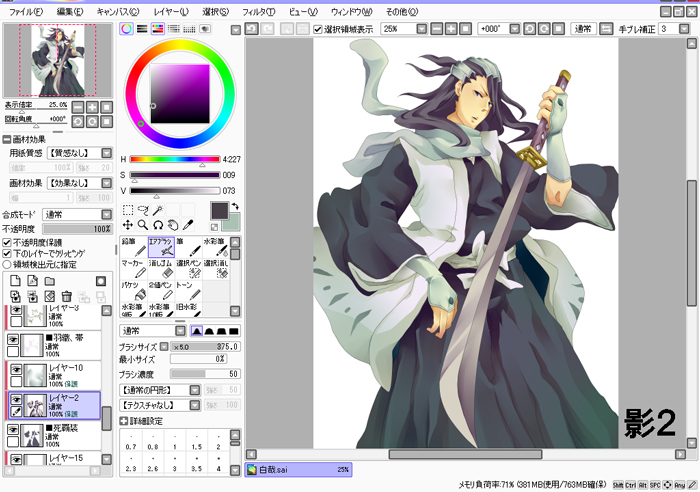
Task: Open the レイヤー menu
Action: [171, 10]
